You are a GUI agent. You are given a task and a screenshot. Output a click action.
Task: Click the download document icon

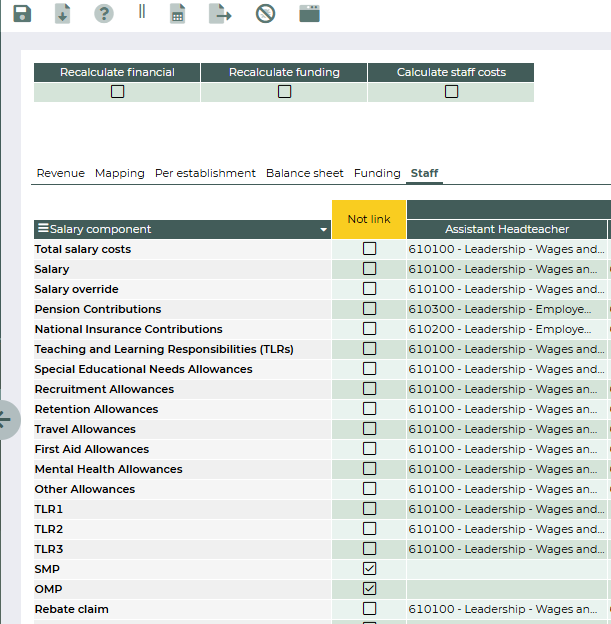click(x=62, y=14)
